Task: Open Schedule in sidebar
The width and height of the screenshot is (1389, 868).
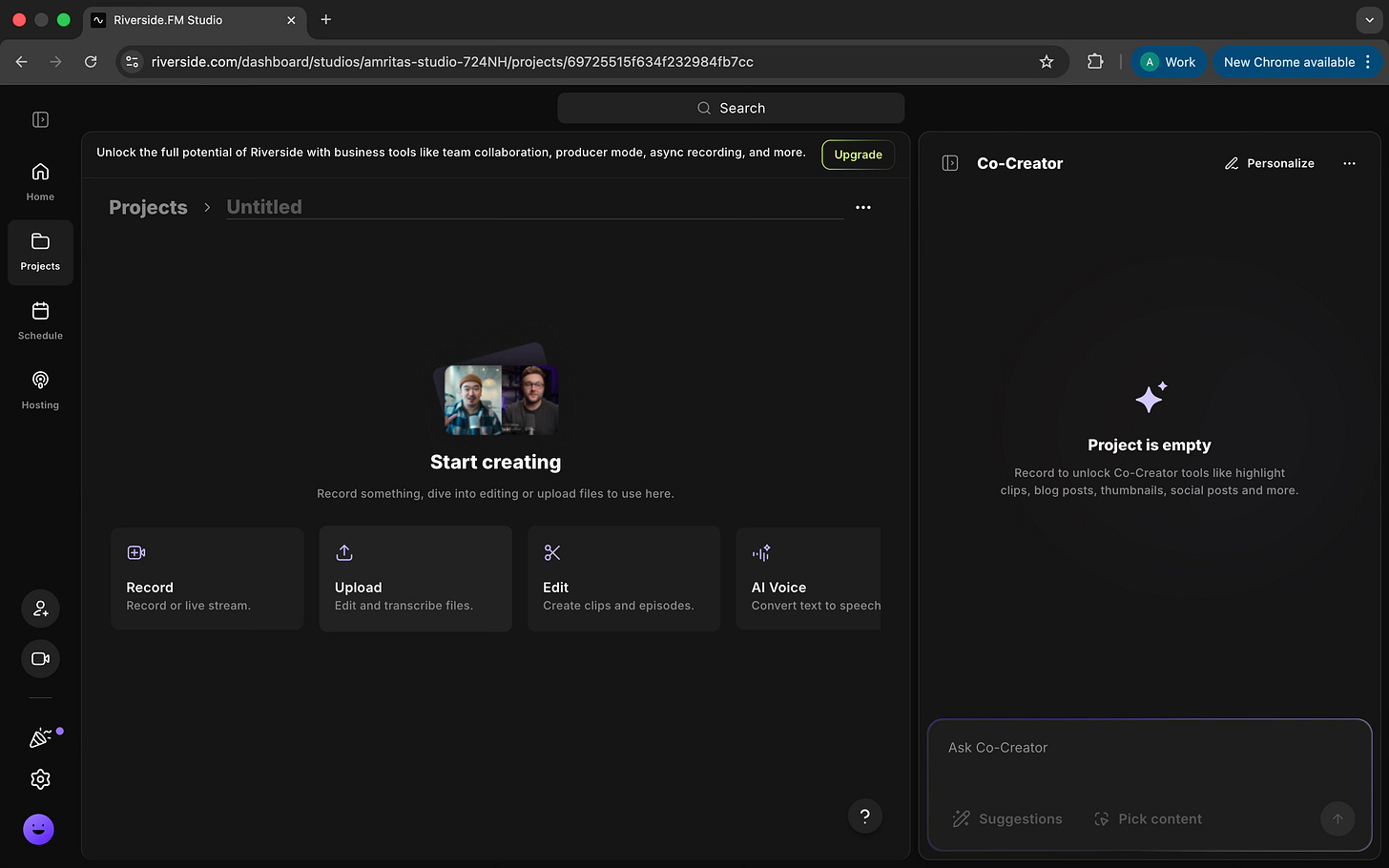Action: (x=40, y=321)
